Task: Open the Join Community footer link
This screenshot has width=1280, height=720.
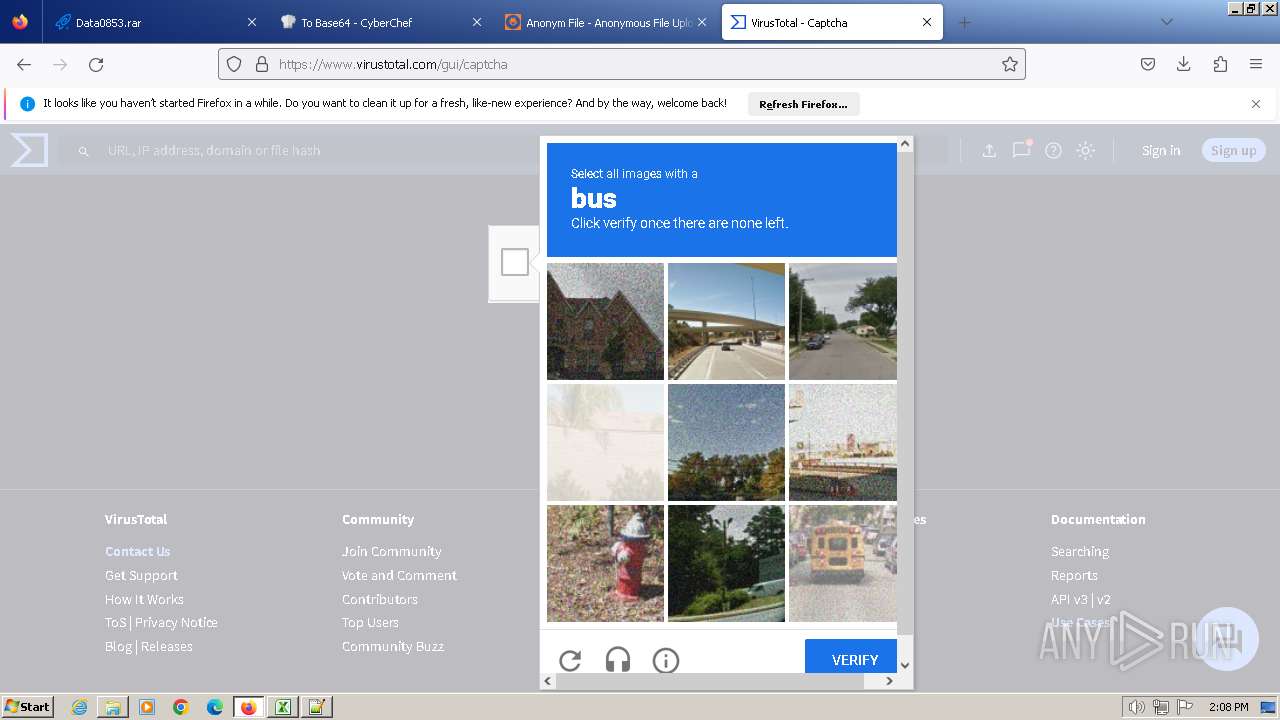Action: (x=391, y=551)
